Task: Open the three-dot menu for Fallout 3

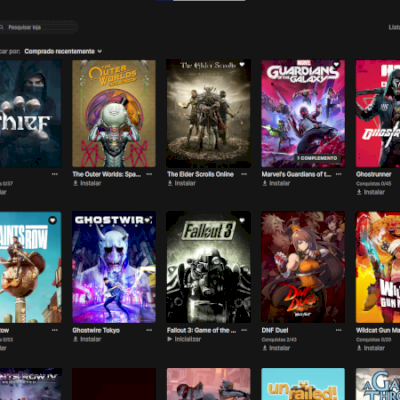Action: click(244, 330)
